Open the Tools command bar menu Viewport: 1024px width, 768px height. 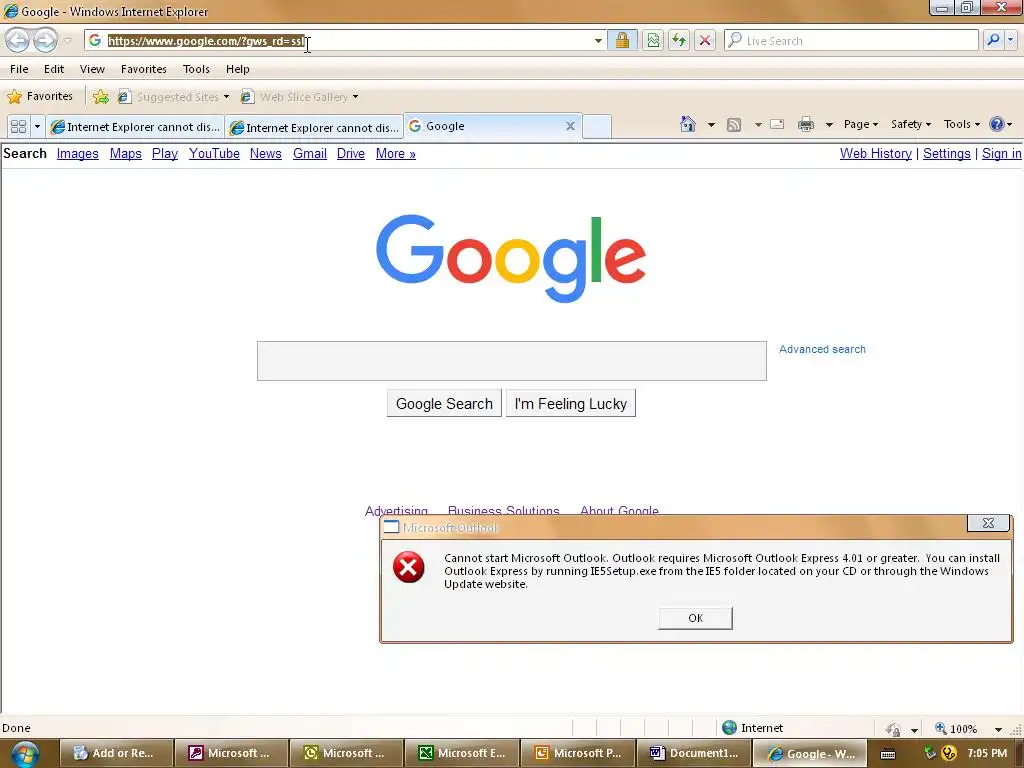coord(961,124)
